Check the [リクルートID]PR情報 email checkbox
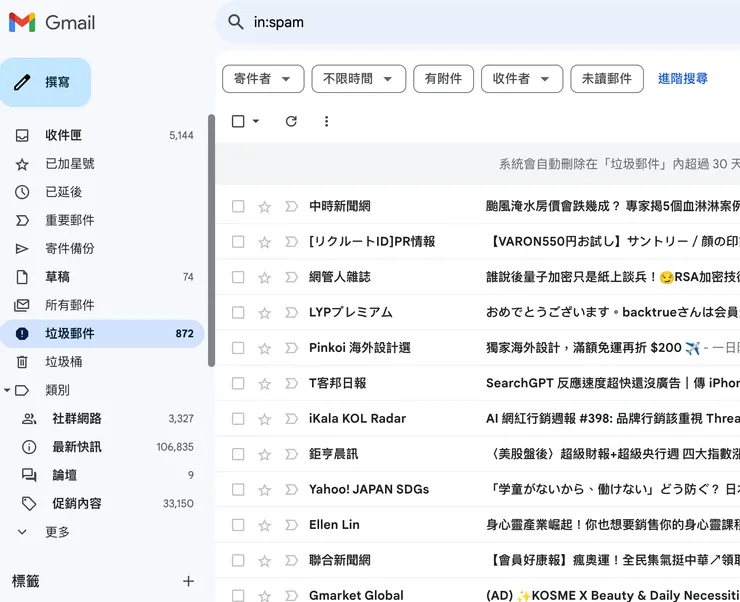 pyautogui.click(x=238, y=242)
